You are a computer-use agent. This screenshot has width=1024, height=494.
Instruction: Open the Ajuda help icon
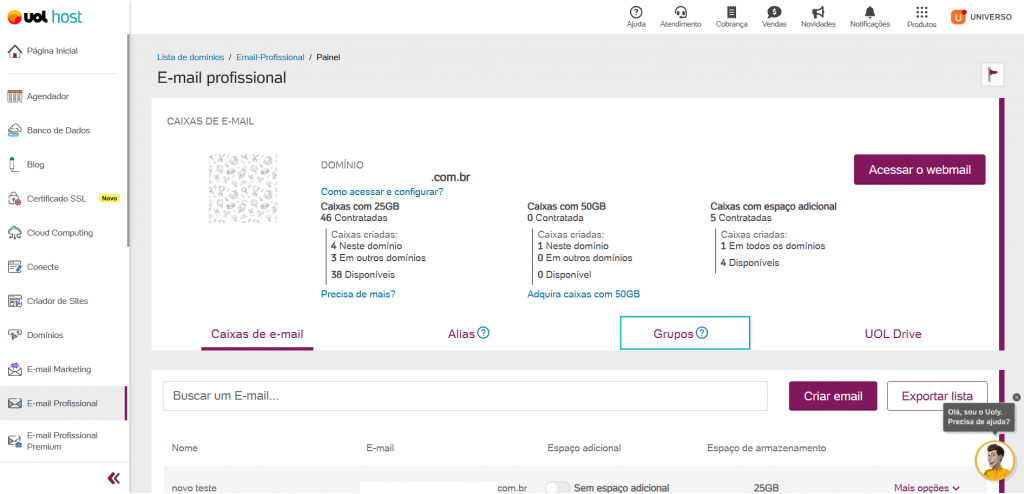coord(635,12)
